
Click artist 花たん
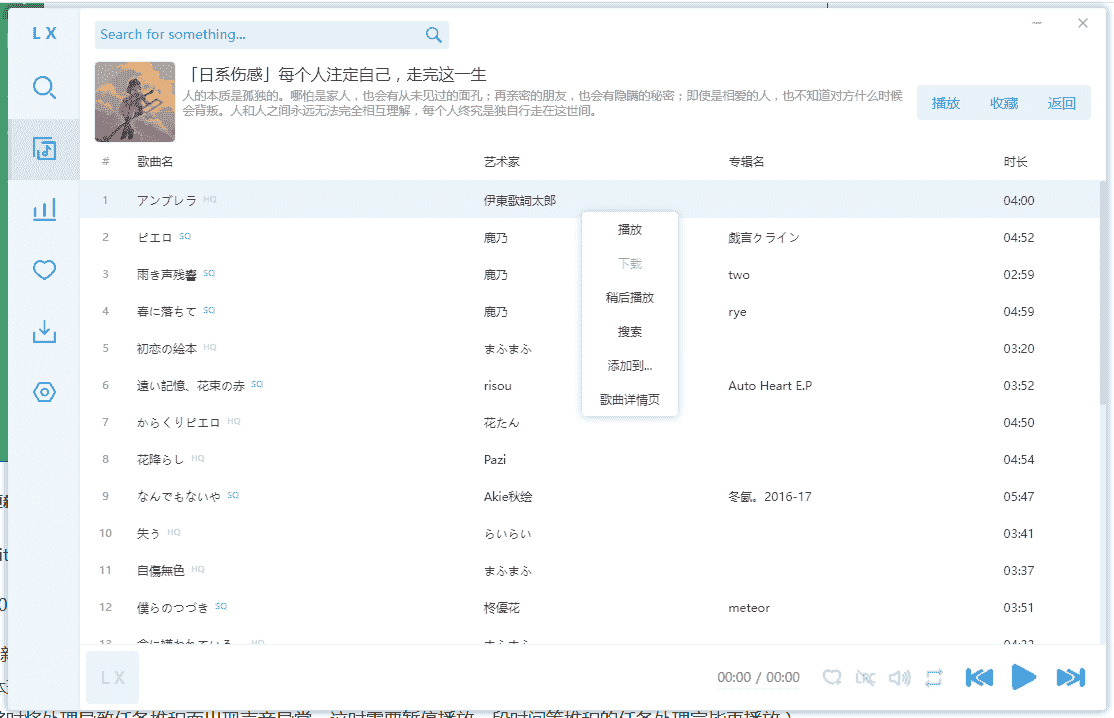click(x=502, y=423)
